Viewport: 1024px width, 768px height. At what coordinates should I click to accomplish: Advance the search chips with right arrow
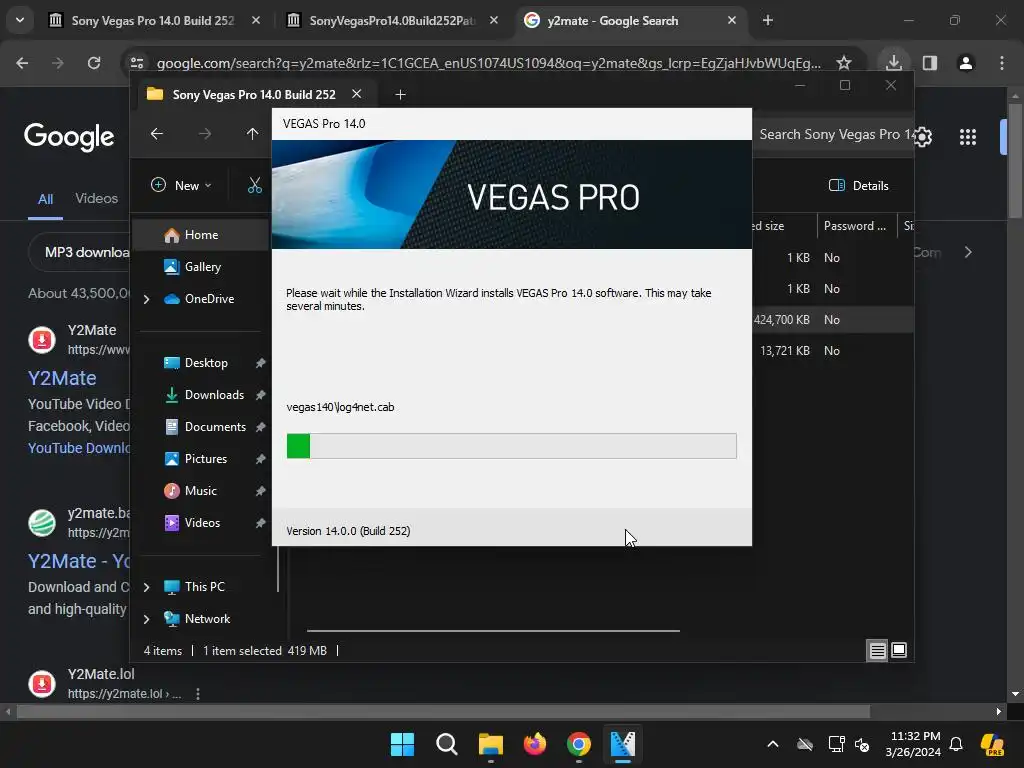[968, 252]
